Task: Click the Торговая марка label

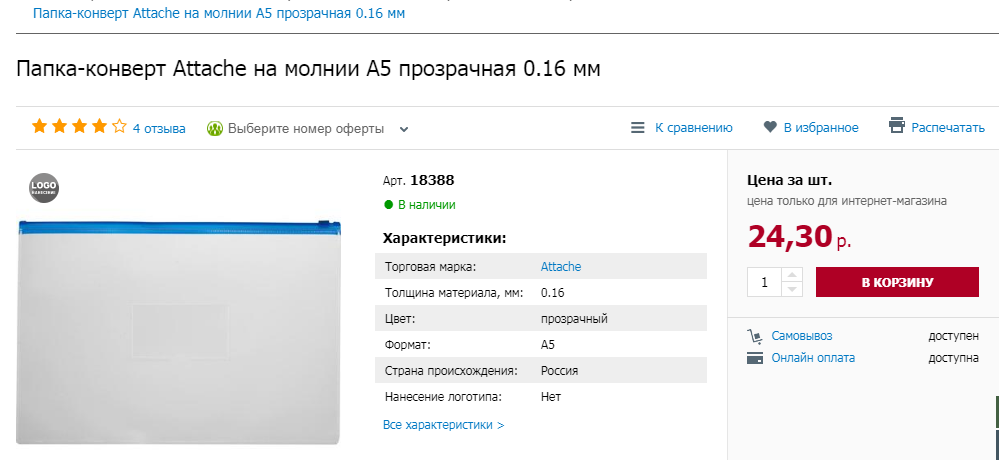Action: coord(430,266)
